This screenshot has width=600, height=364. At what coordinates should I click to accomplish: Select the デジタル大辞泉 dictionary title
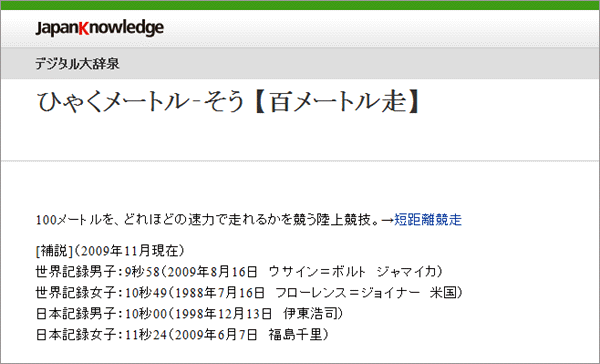[77, 64]
